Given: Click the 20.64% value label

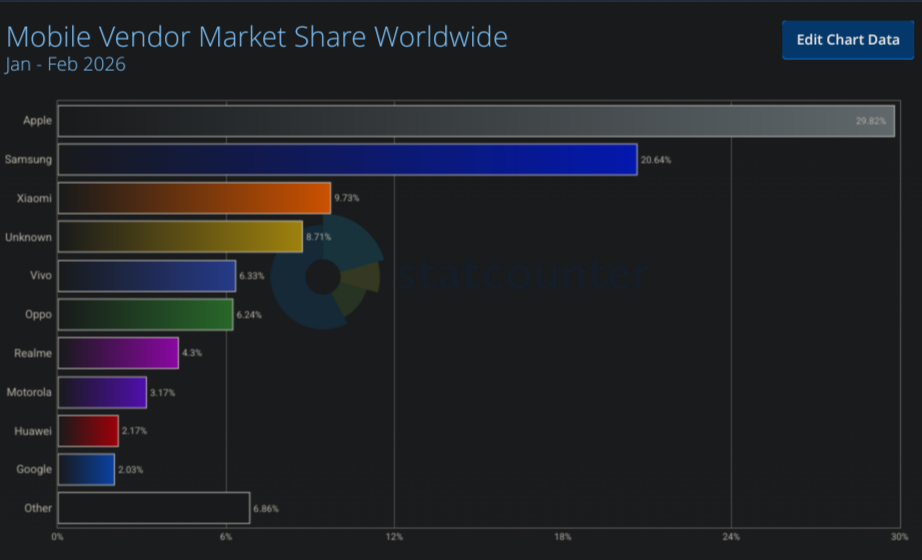Looking at the screenshot, I should point(656,160).
